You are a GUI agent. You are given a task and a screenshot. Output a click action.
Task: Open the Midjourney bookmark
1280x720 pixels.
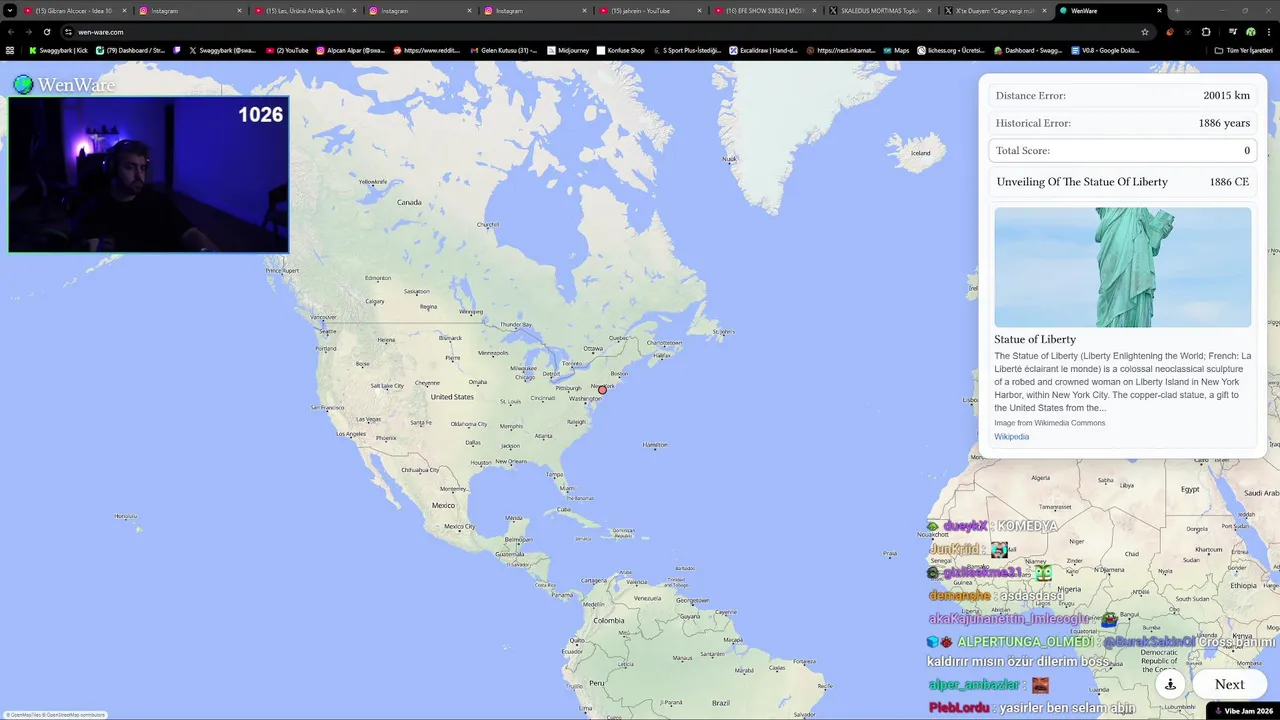569,50
